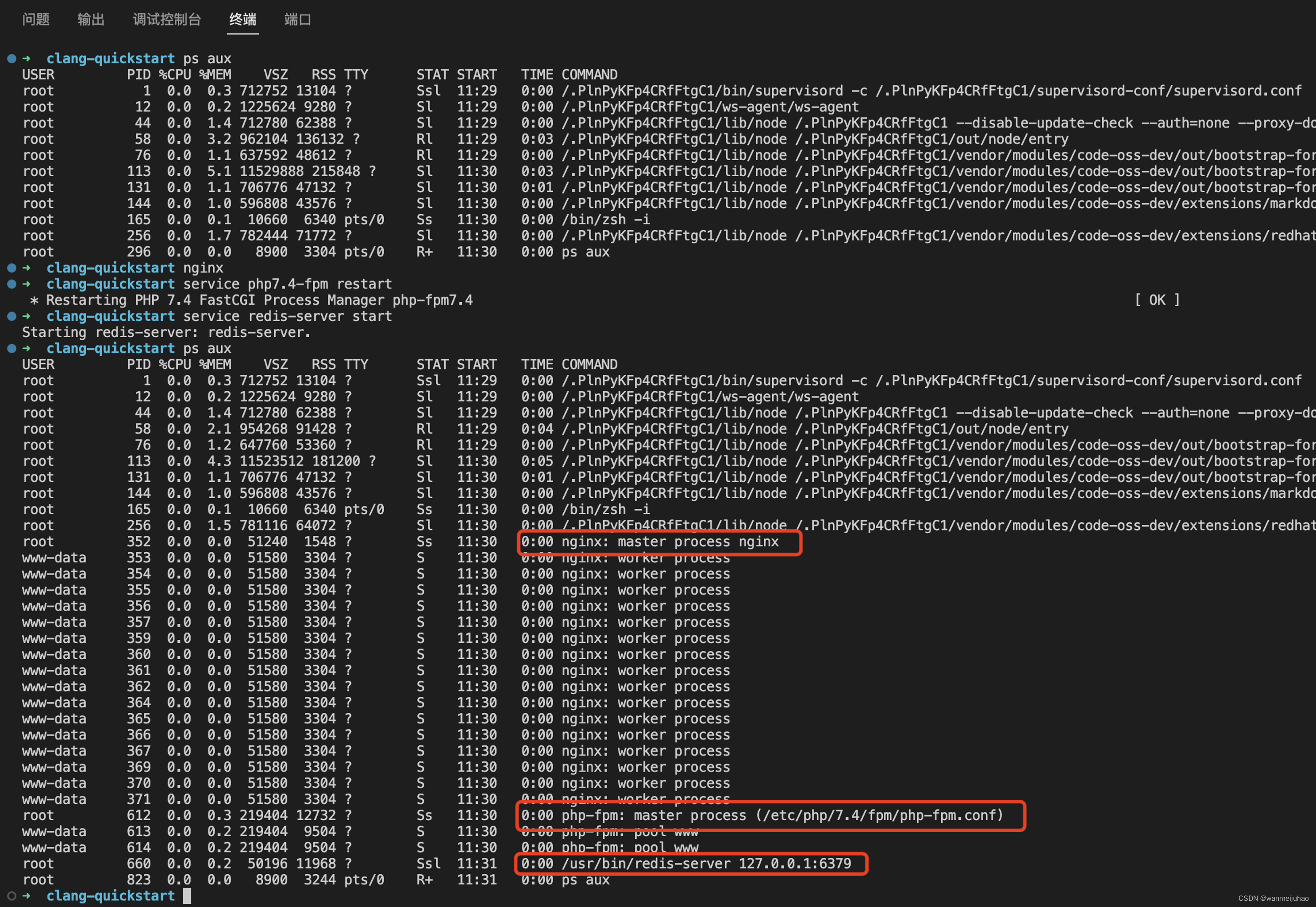Click command marker dot beside 'nginx' command
Image resolution: width=1316 pixels, height=907 pixels.
(x=12, y=268)
